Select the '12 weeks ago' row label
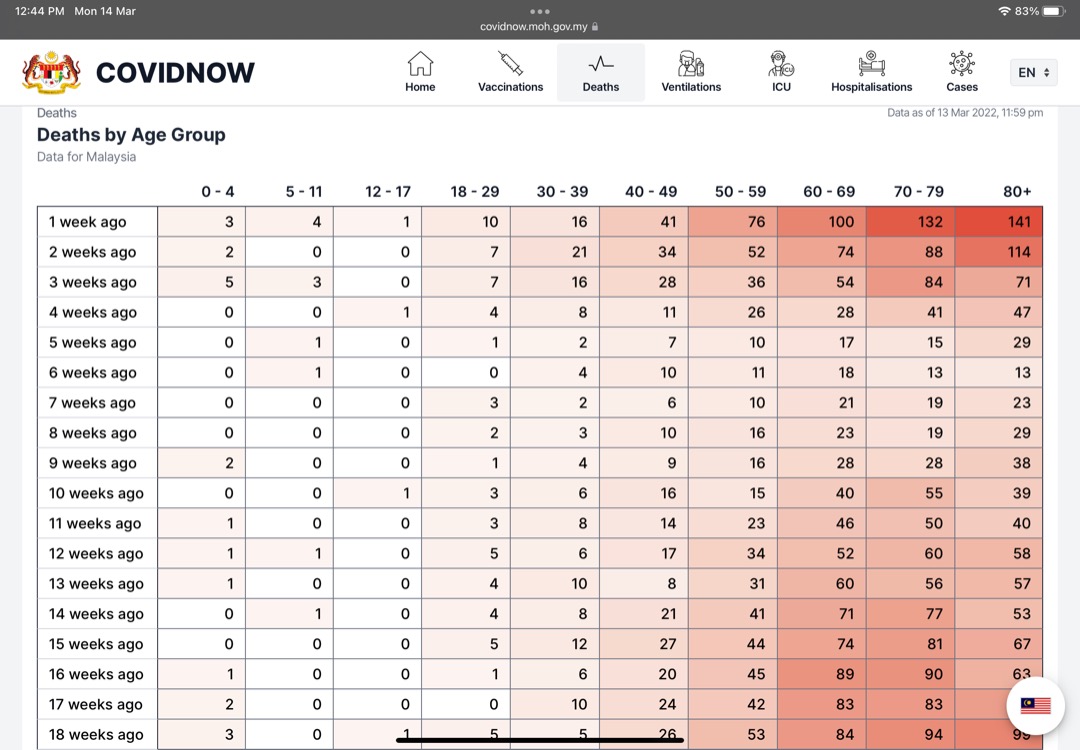This screenshot has height=750, width=1080. (96, 554)
